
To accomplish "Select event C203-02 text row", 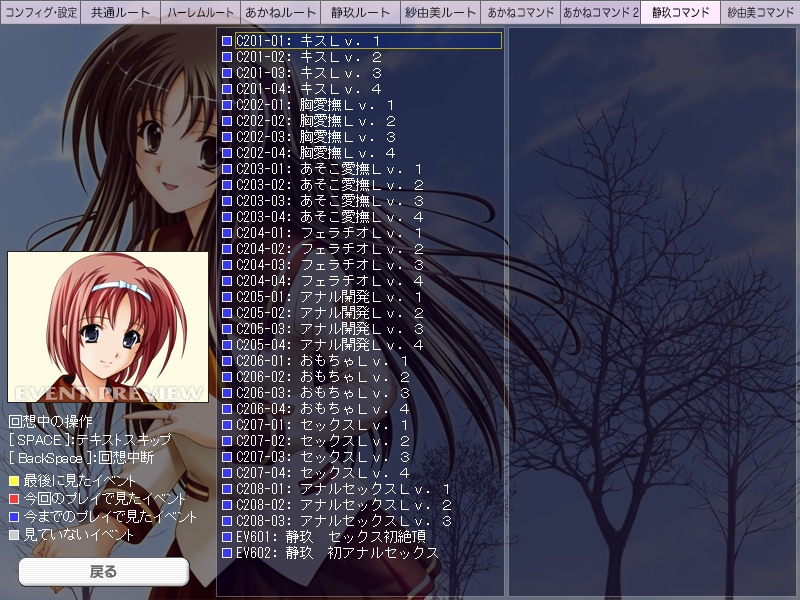I will (330, 185).
